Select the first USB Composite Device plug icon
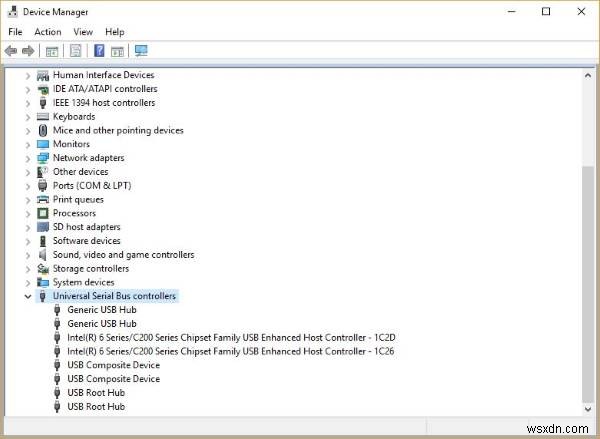The width and height of the screenshot is (600, 439). tap(57, 365)
